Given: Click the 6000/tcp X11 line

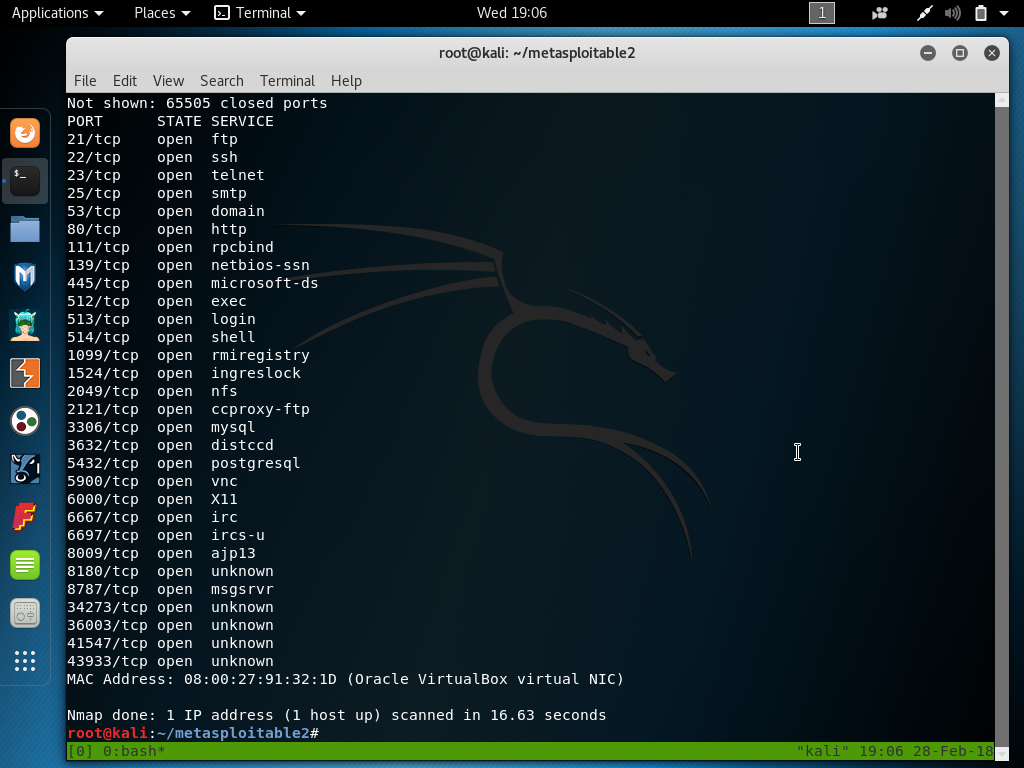Looking at the screenshot, I should 152,499.
